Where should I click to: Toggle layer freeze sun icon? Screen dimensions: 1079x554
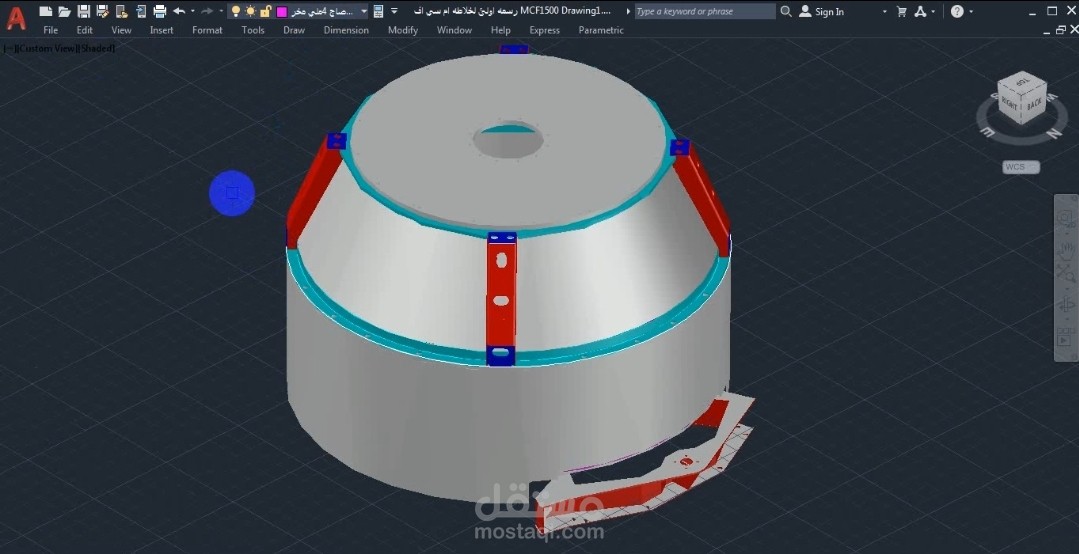[x=250, y=11]
